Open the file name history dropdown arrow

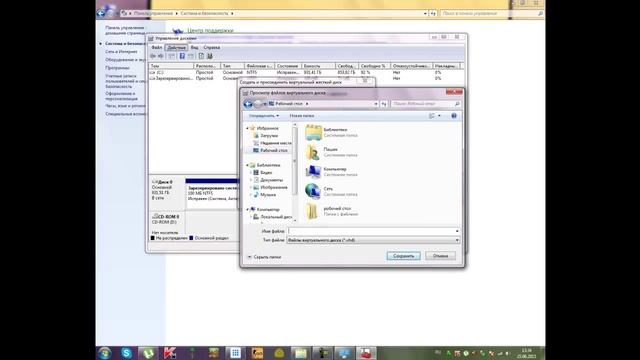point(457,231)
